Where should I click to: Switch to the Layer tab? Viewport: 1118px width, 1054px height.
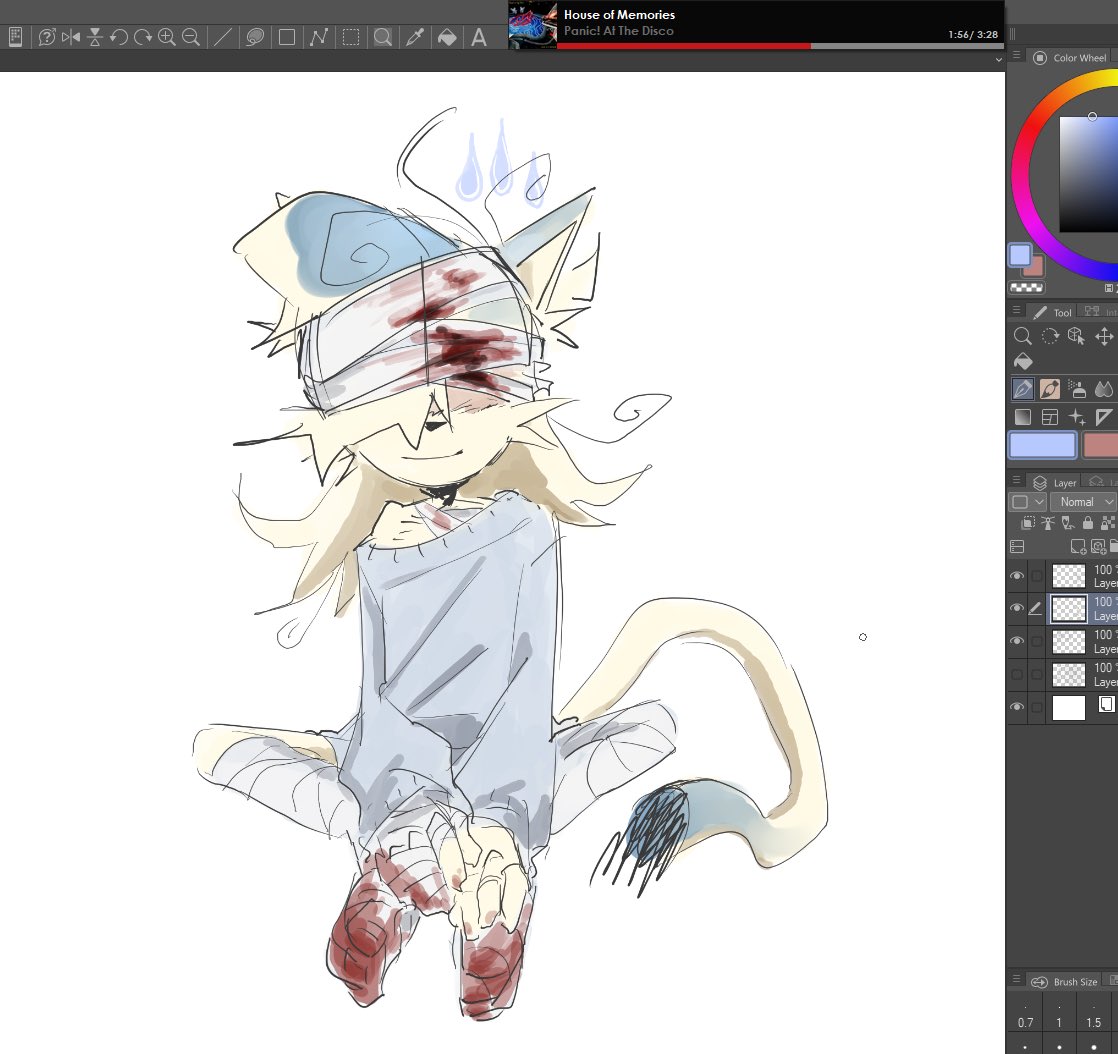click(x=1055, y=483)
